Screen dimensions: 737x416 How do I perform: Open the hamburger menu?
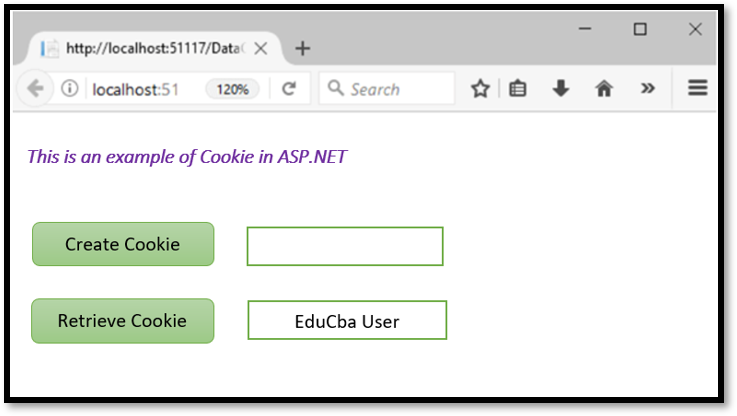698,89
